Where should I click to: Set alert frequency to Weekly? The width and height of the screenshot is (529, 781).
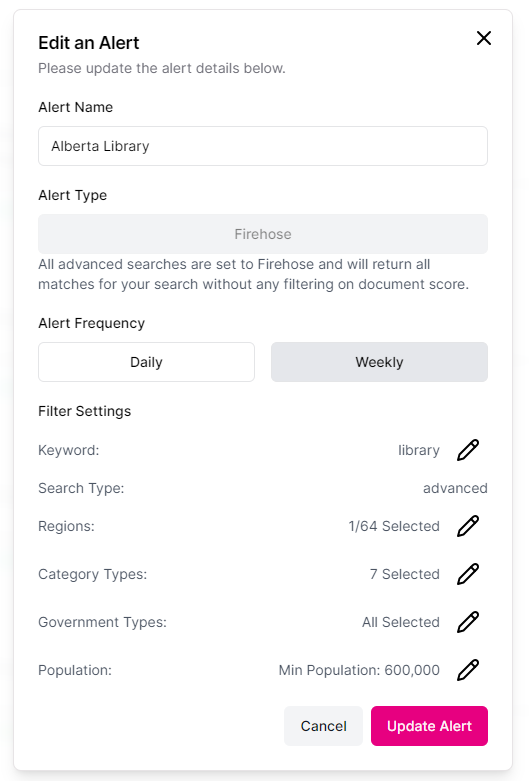point(379,362)
